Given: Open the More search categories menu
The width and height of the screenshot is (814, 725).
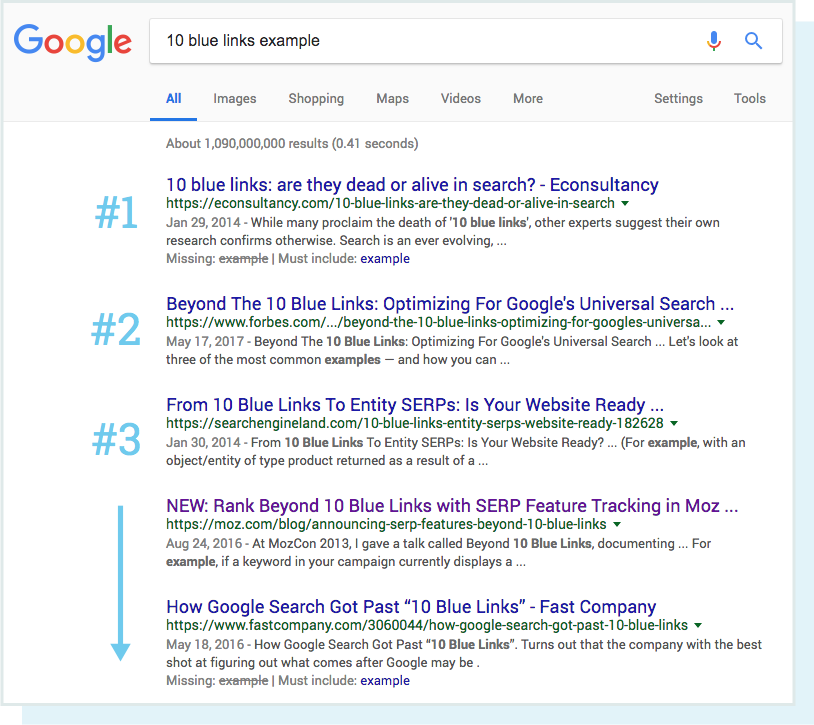Looking at the screenshot, I should 527,98.
